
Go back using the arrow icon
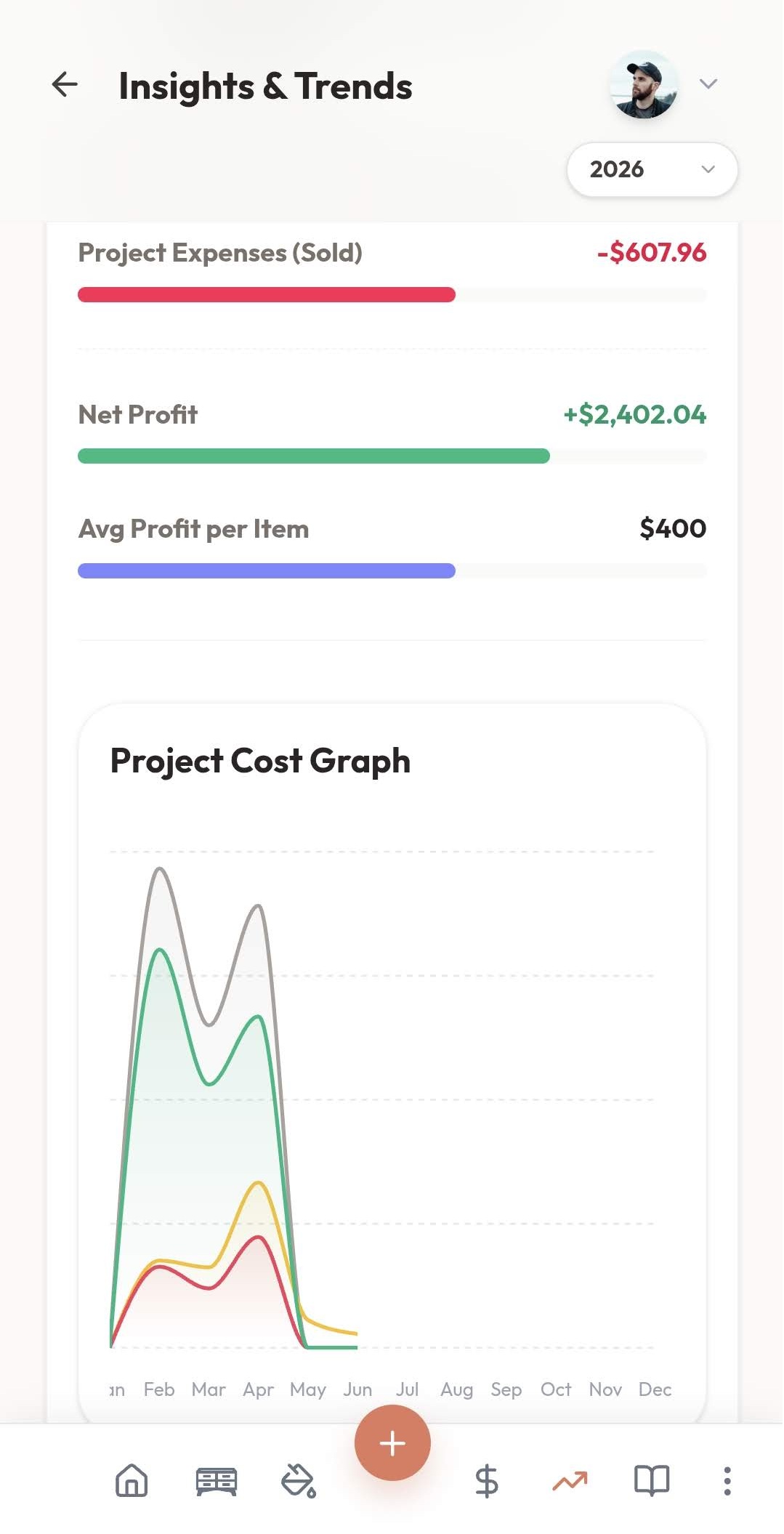click(x=65, y=84)
